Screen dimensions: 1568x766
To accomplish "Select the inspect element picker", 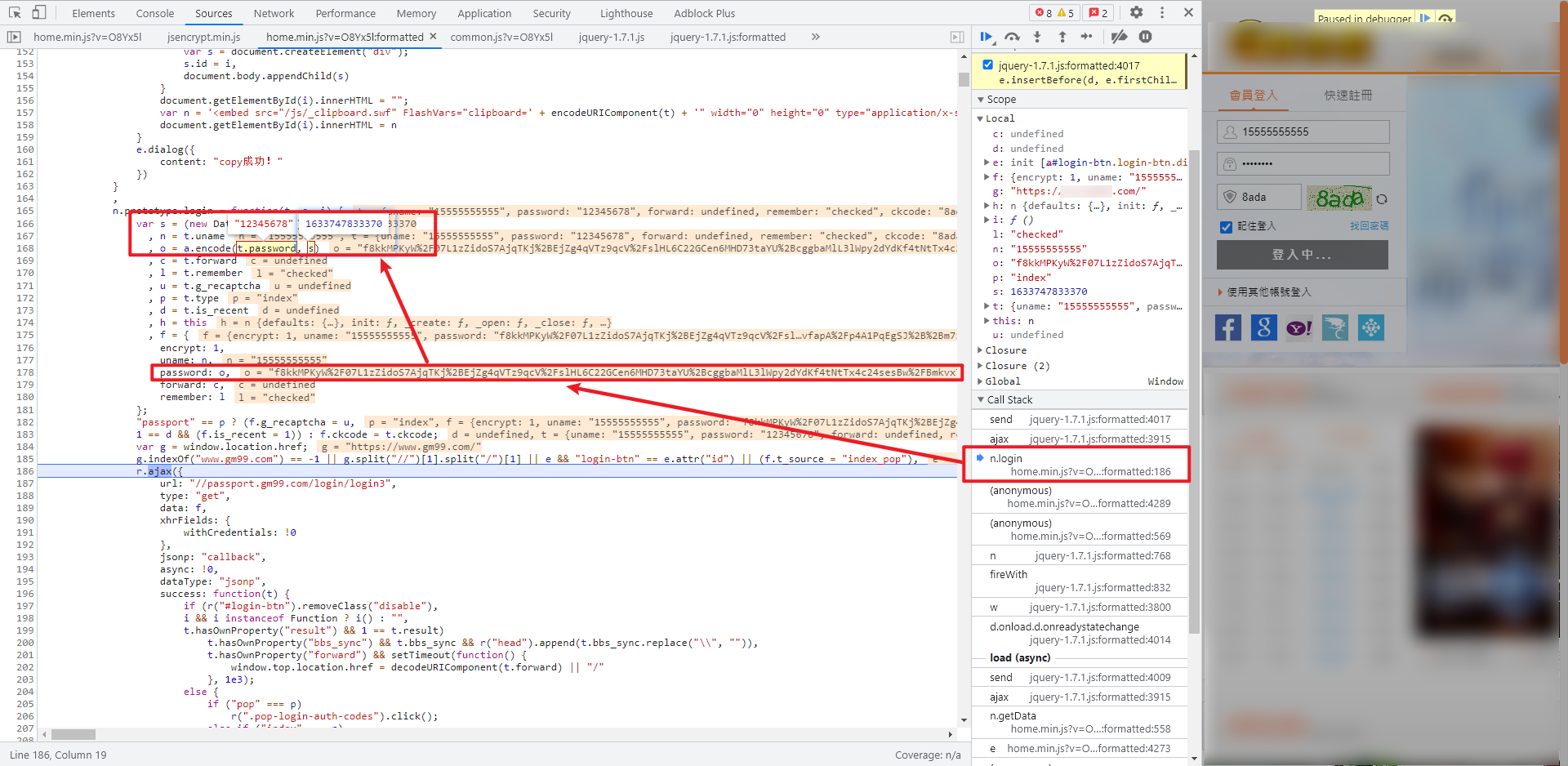I will pos(15,12).
